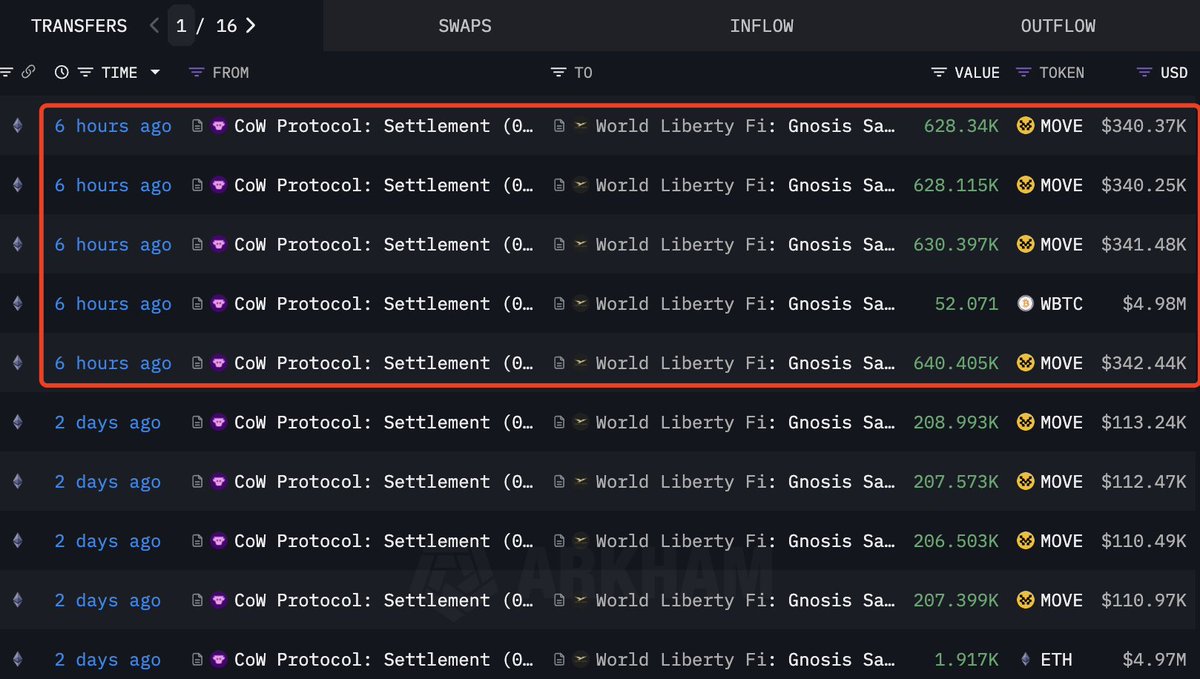This screenshot has width=1200, height=679.
Task: Open the '2 days ago' link in $113.24K row
Action: pyautogui.click(x=108, y=423)
